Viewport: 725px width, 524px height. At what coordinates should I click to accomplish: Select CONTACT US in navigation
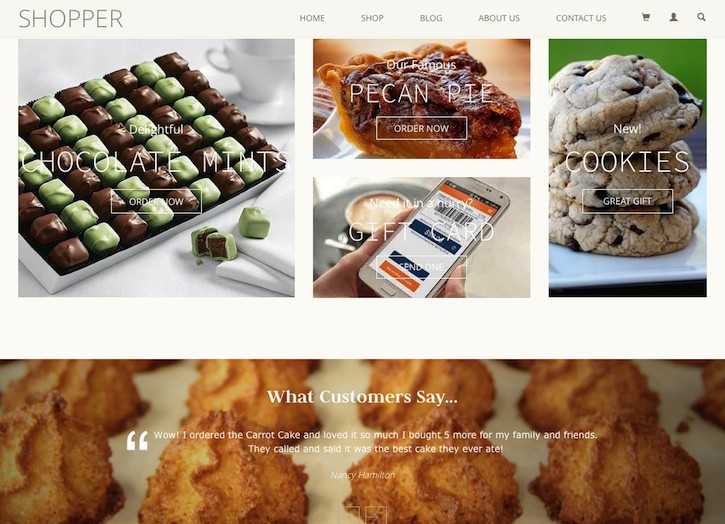581,18
